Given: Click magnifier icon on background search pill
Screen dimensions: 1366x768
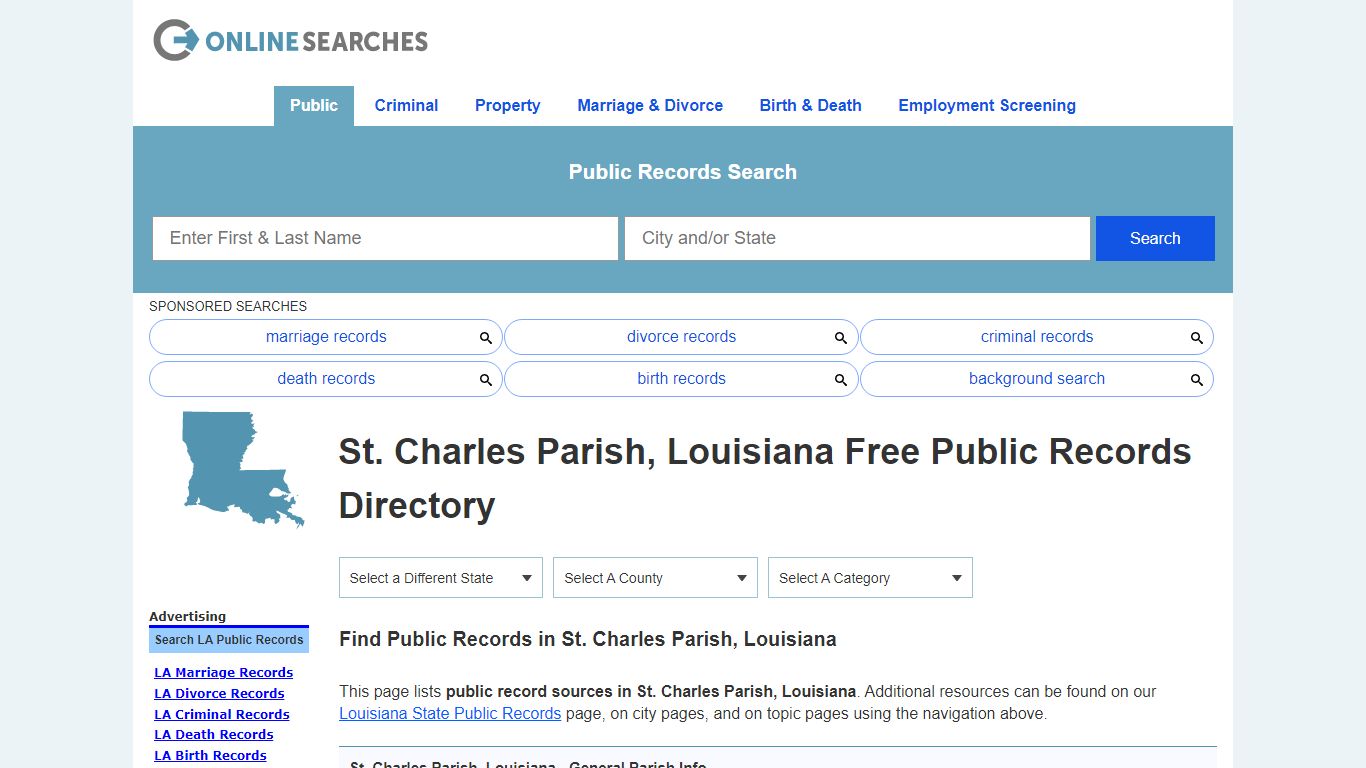Looking at the screenshot, I should pyautogui.click(x=1196, y=380).
